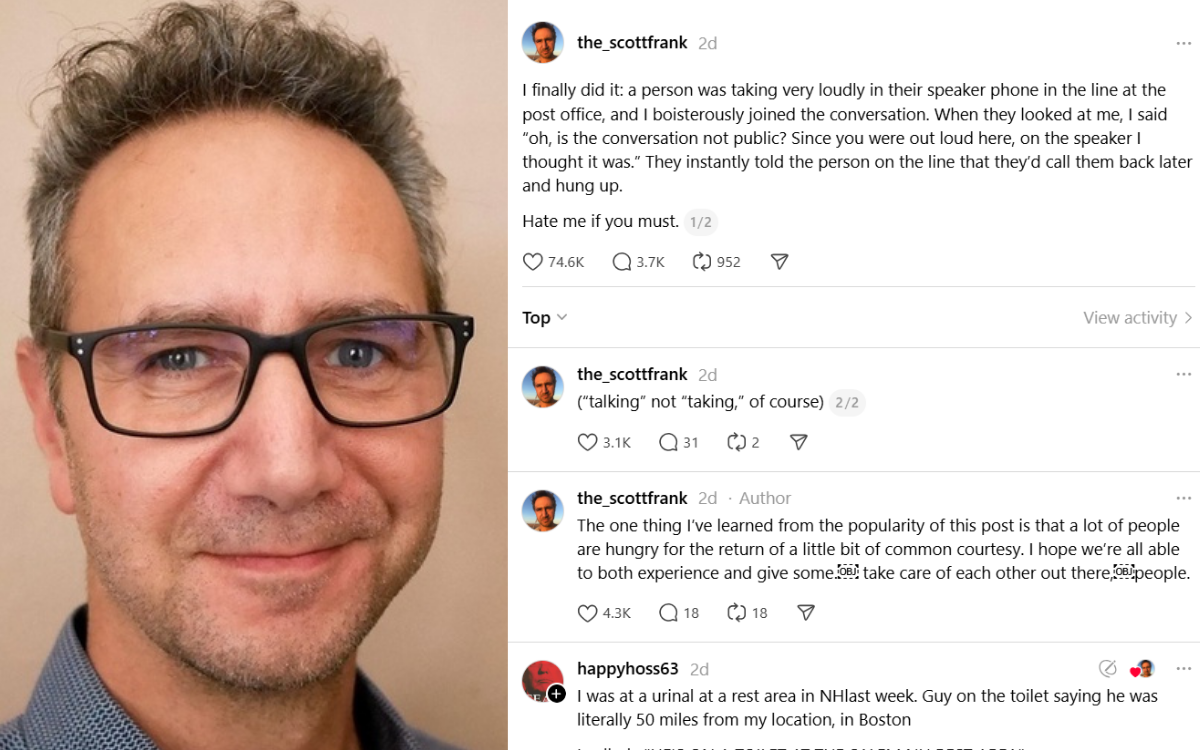This screenshot has height=750, width=1200.
Task: Like the common courtesy author reply
Action: point(604,613)
